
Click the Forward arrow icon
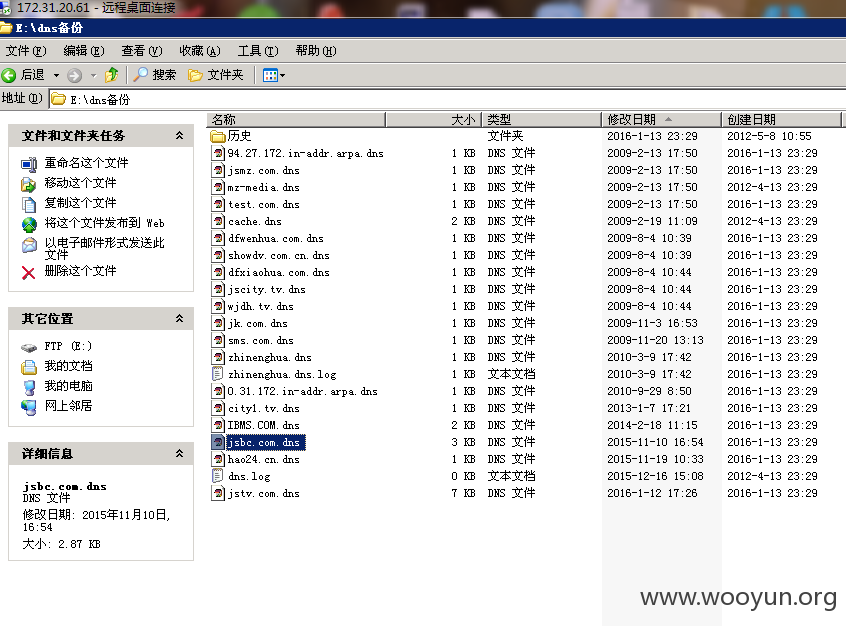coord(74,76)
